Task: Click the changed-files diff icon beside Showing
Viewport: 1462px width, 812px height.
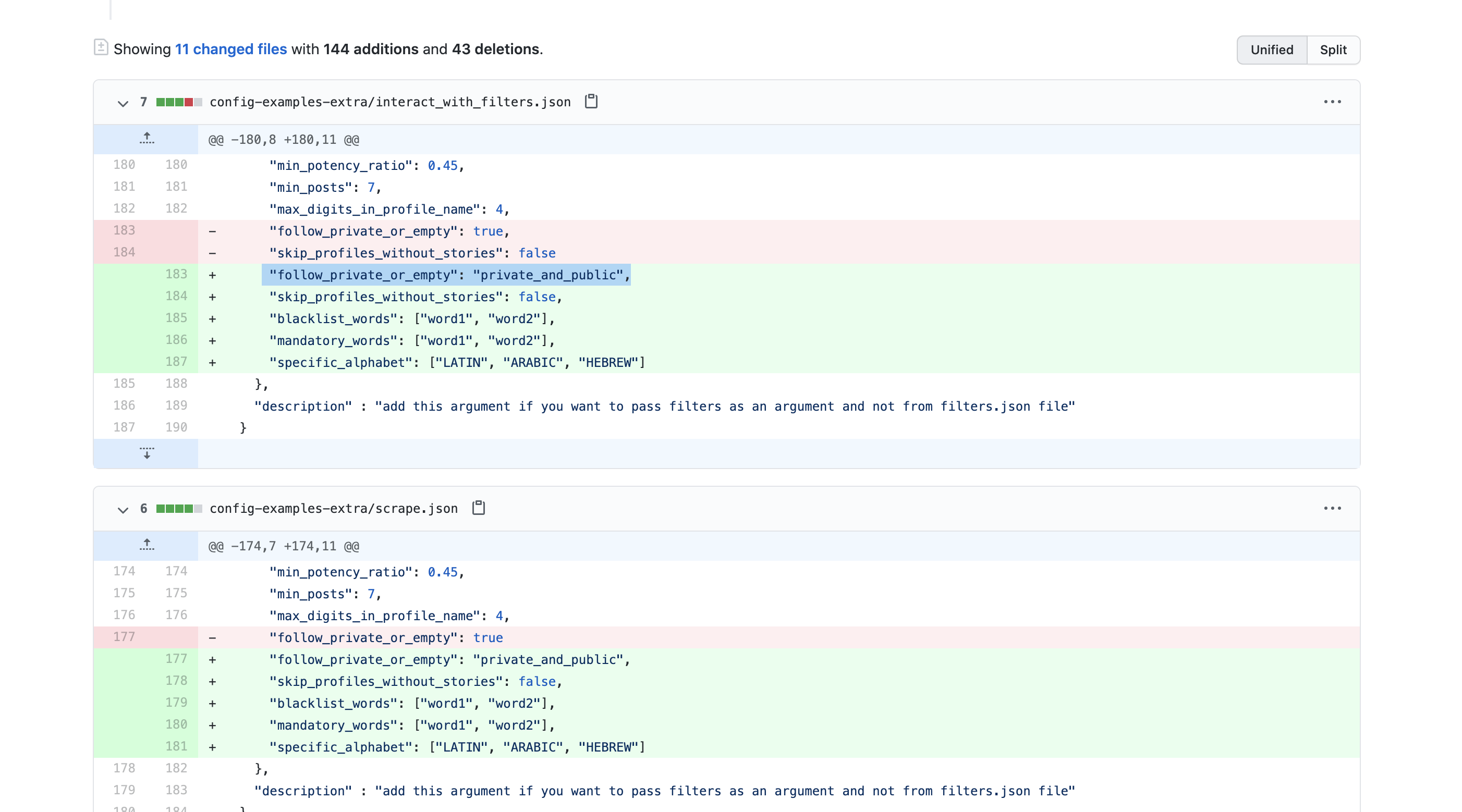Action: click(101, 48)
